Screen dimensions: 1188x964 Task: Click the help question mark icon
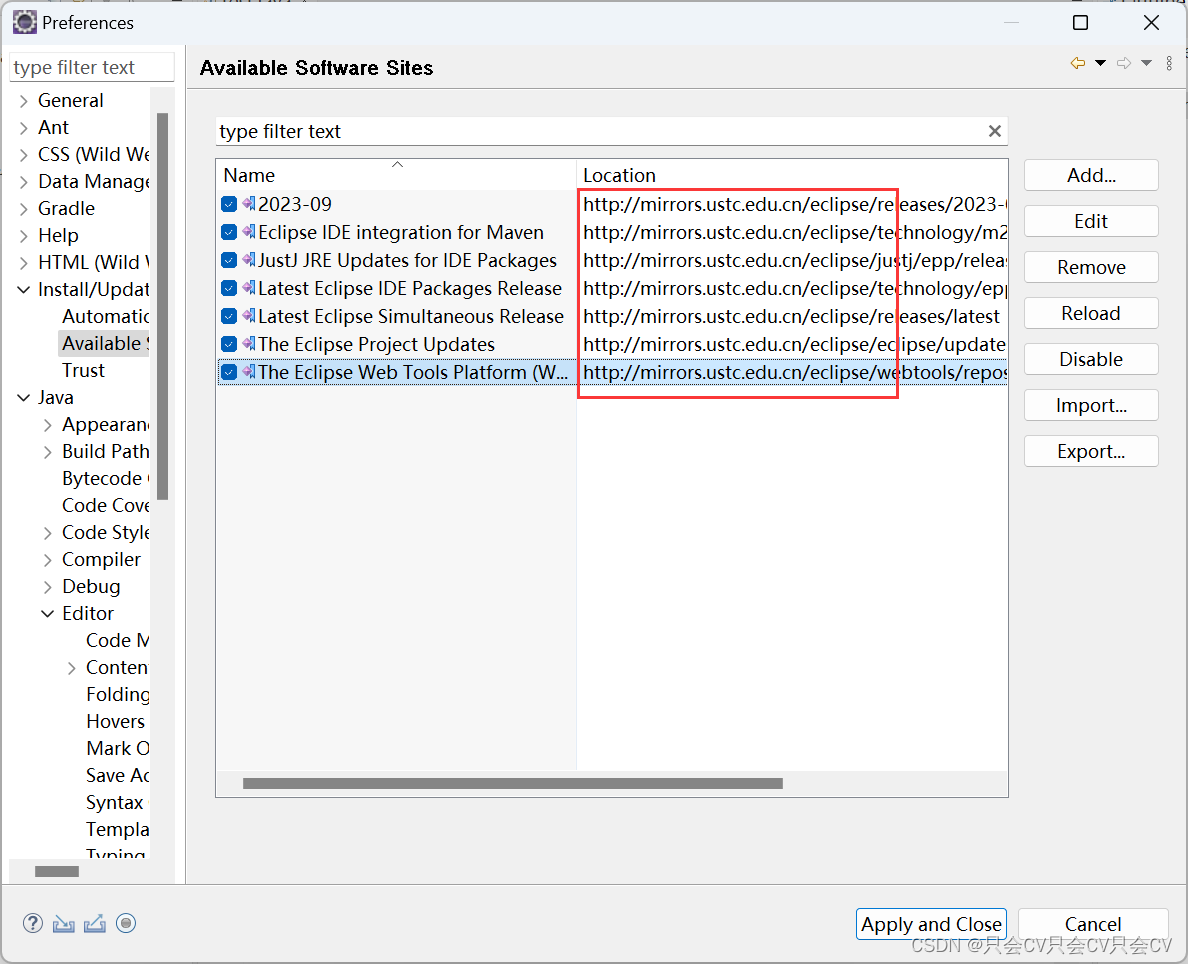(33, 924)
